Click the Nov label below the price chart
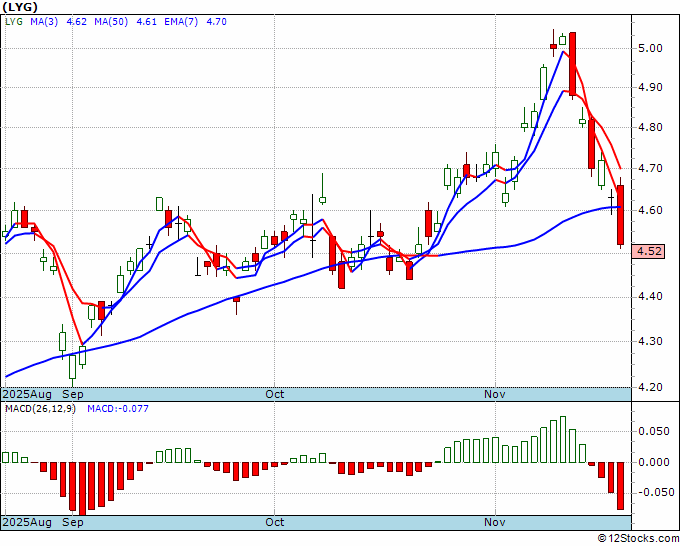Image resolution: width=680 pixels, height=546 pixels. pos(495,394)
